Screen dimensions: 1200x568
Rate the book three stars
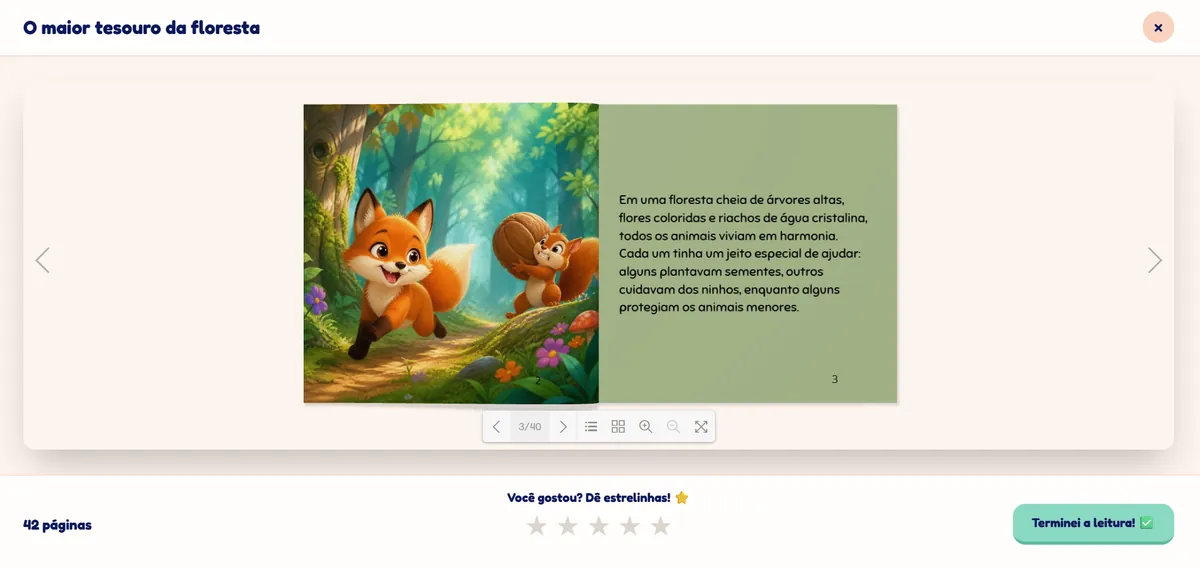coord(599,525)
